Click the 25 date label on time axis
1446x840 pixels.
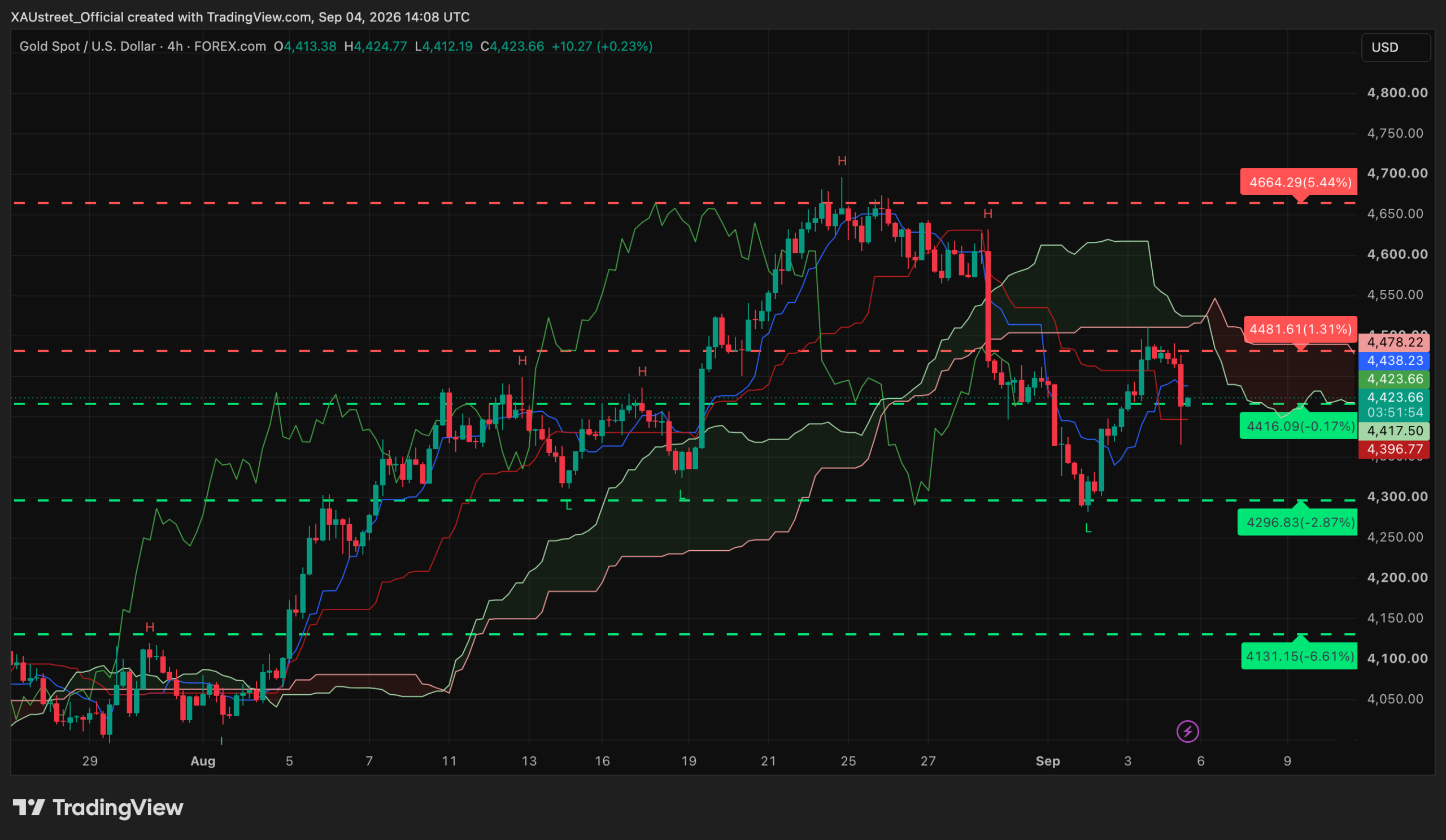848,761
